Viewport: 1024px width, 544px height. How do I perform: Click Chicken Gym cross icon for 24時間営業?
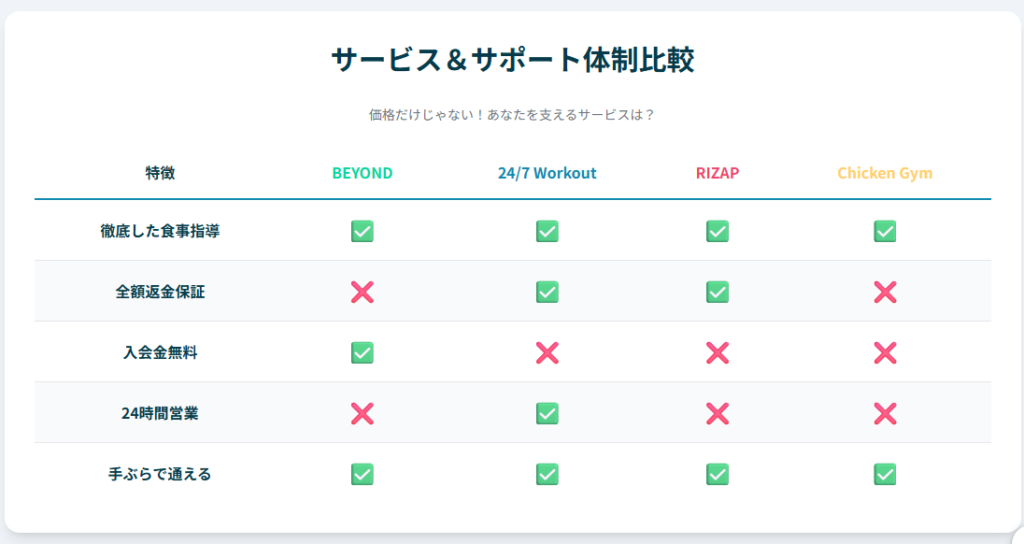click(885, 413)
